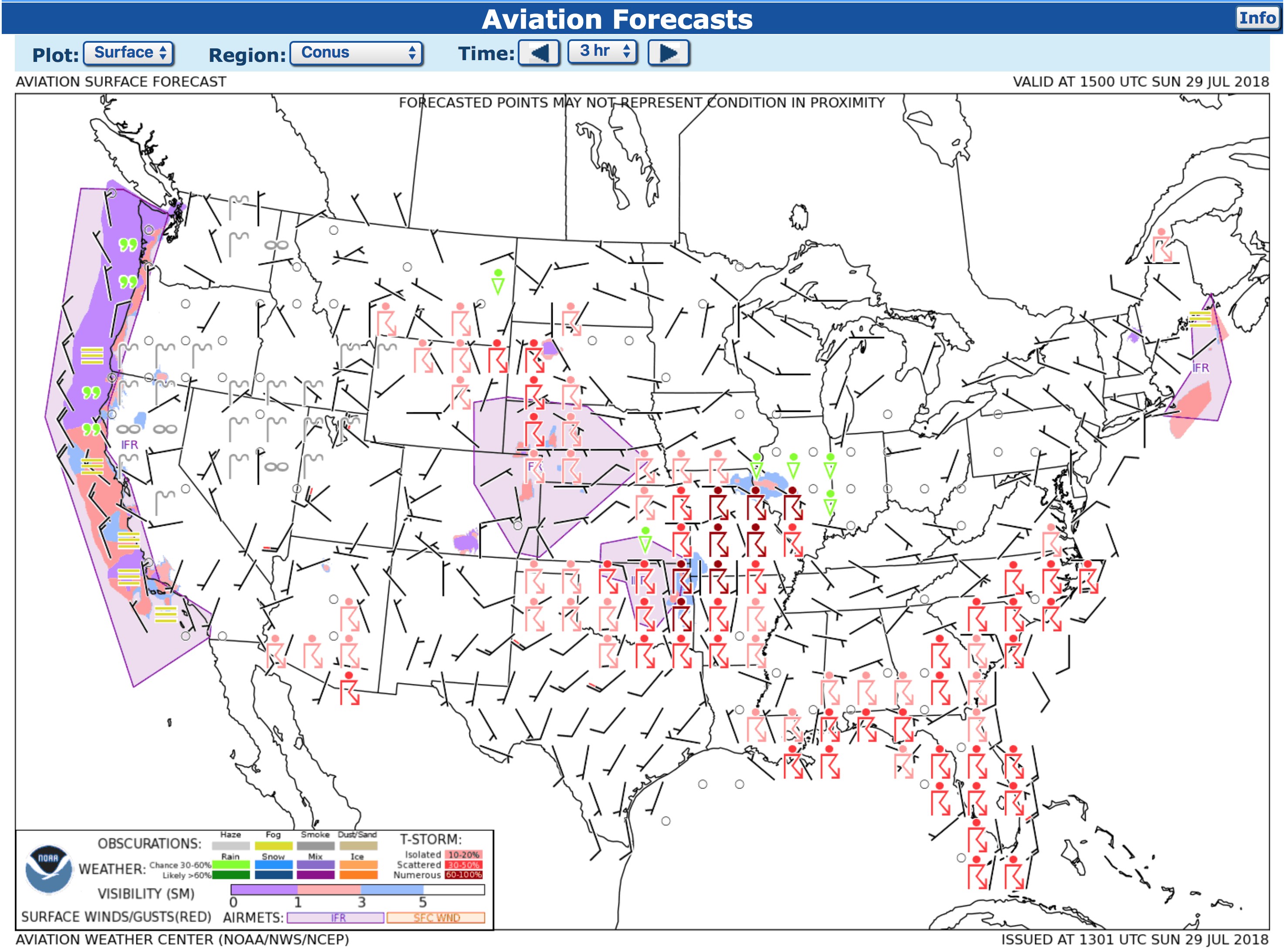Step back with the previous-time arrow button
Viewport: 1284px width, 952px height.
(539, 53)
